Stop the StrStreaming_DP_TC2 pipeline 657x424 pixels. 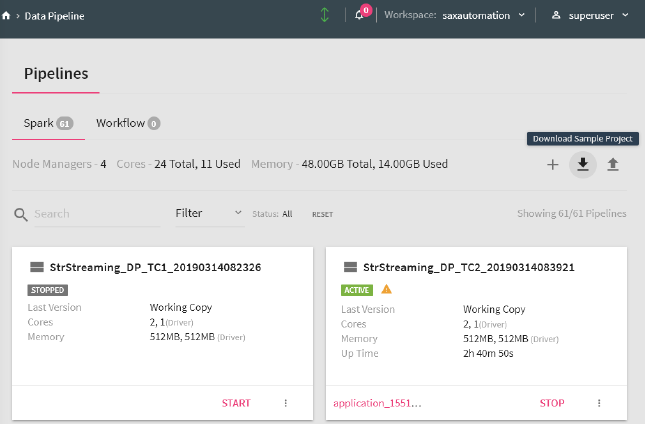click(x=552, y=403)
